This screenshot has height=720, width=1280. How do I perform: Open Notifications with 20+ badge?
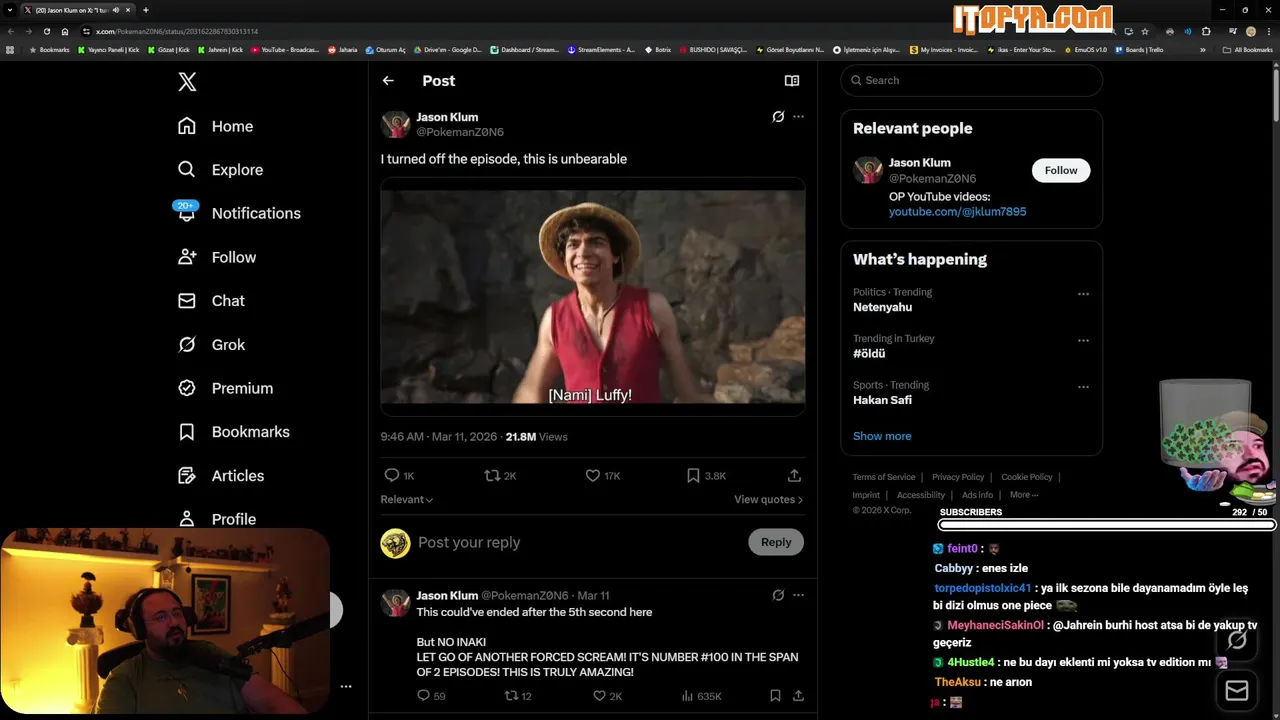(x=238, y=213)
